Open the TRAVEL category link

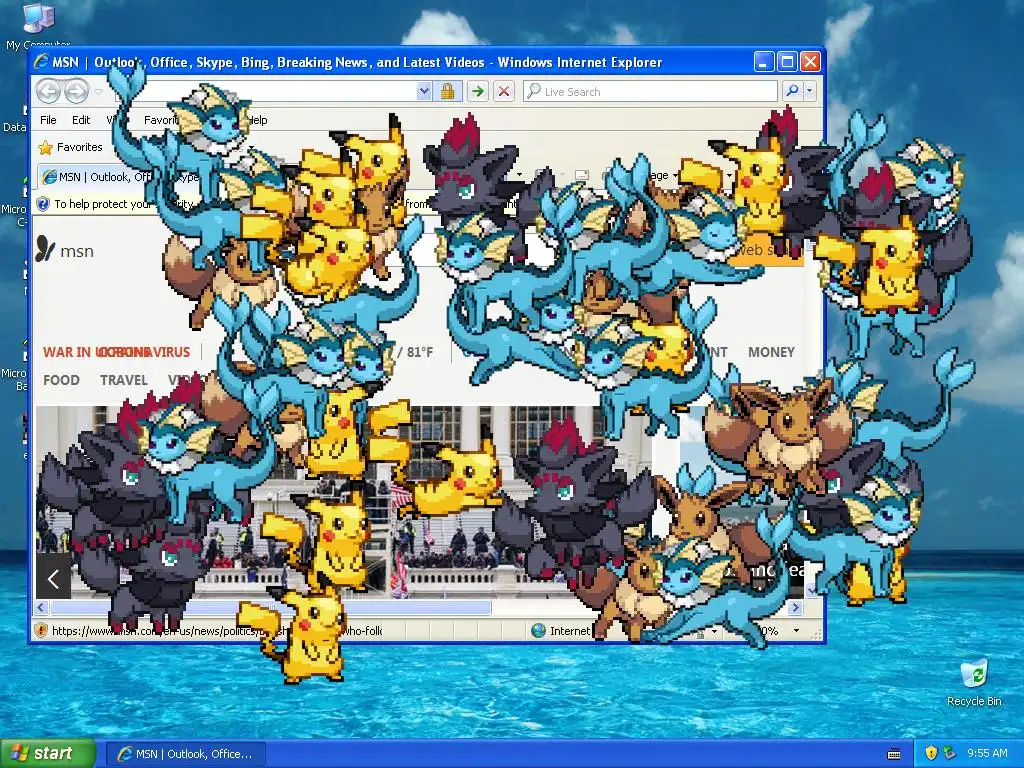123,380
